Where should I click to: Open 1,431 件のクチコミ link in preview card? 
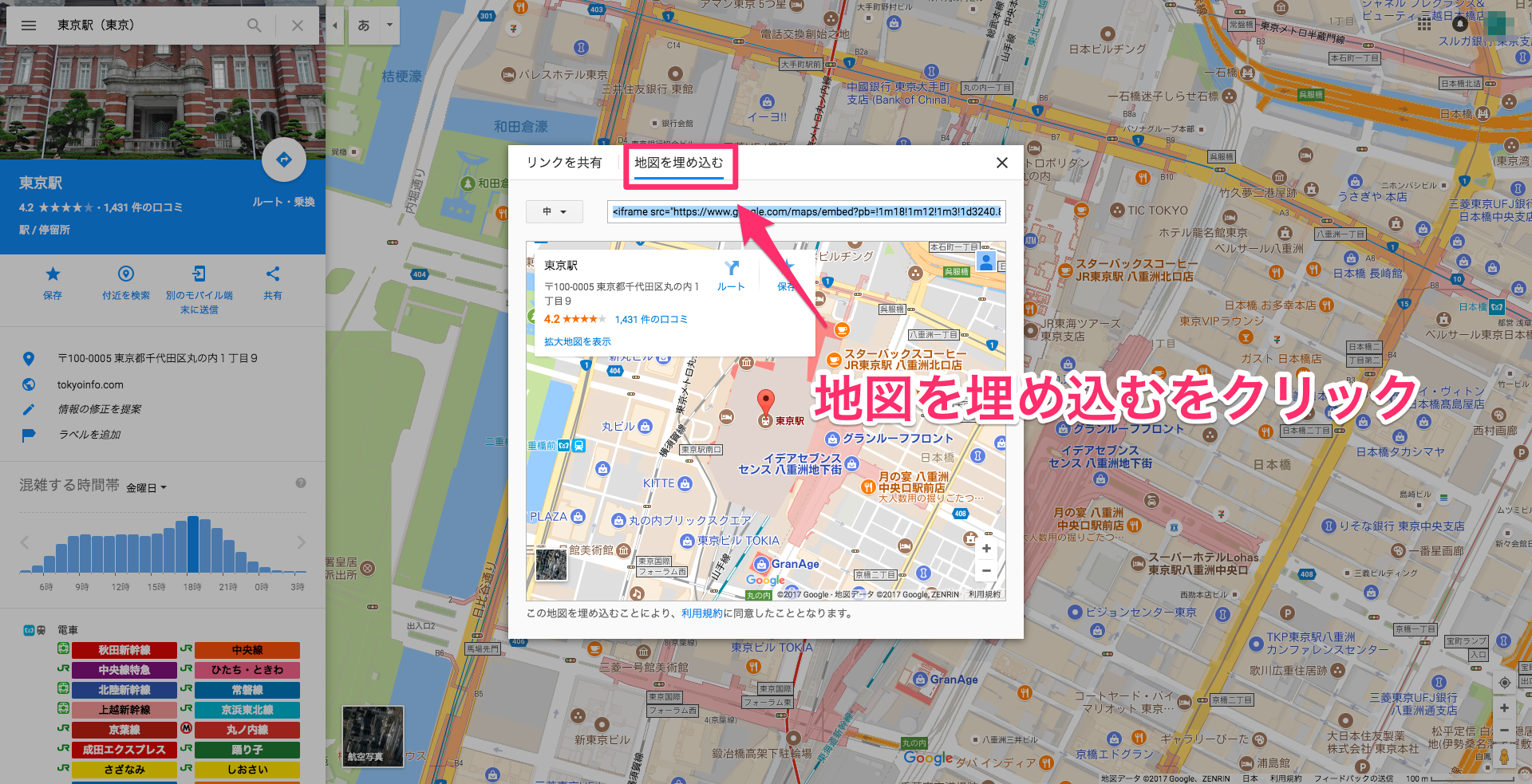[x=651, y=319]
